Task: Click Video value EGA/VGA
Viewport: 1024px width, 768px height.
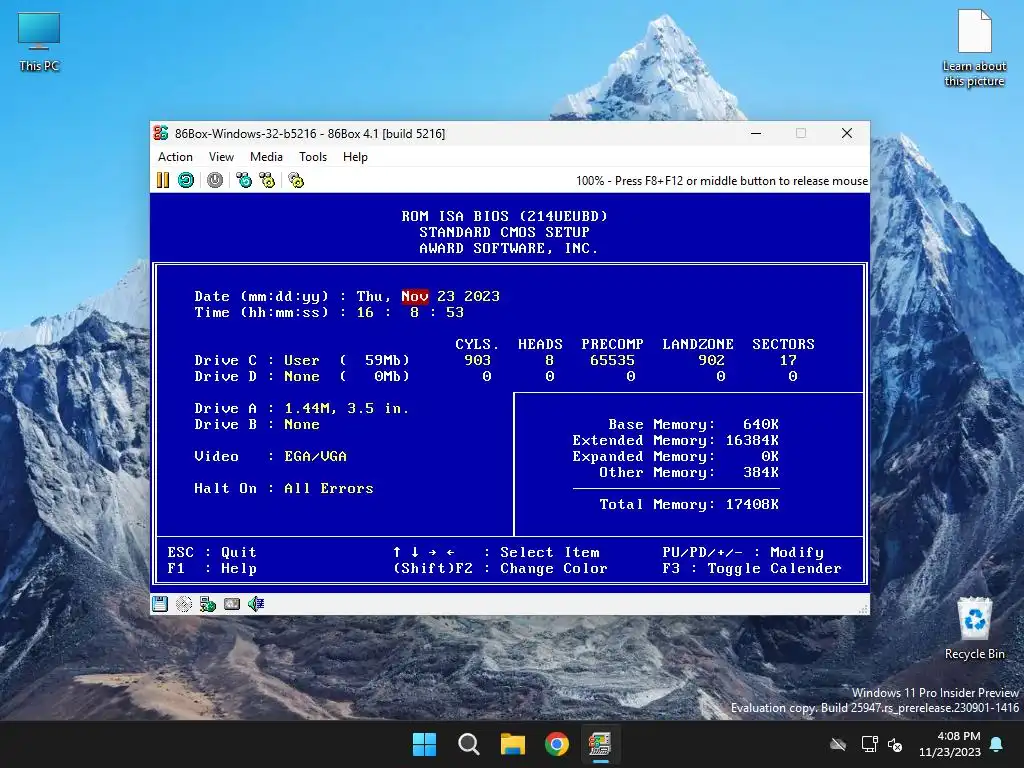Action: [315, 456]
